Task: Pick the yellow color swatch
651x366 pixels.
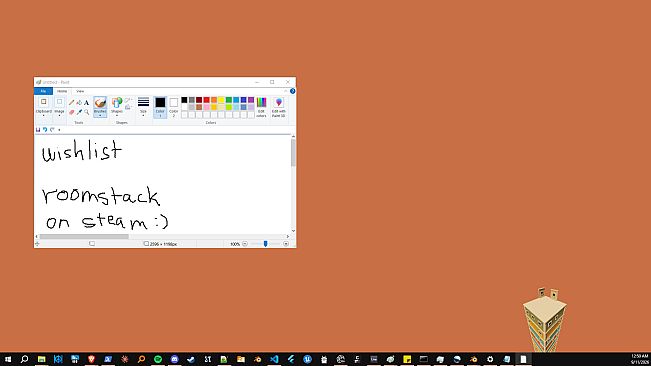Action: 221,100
